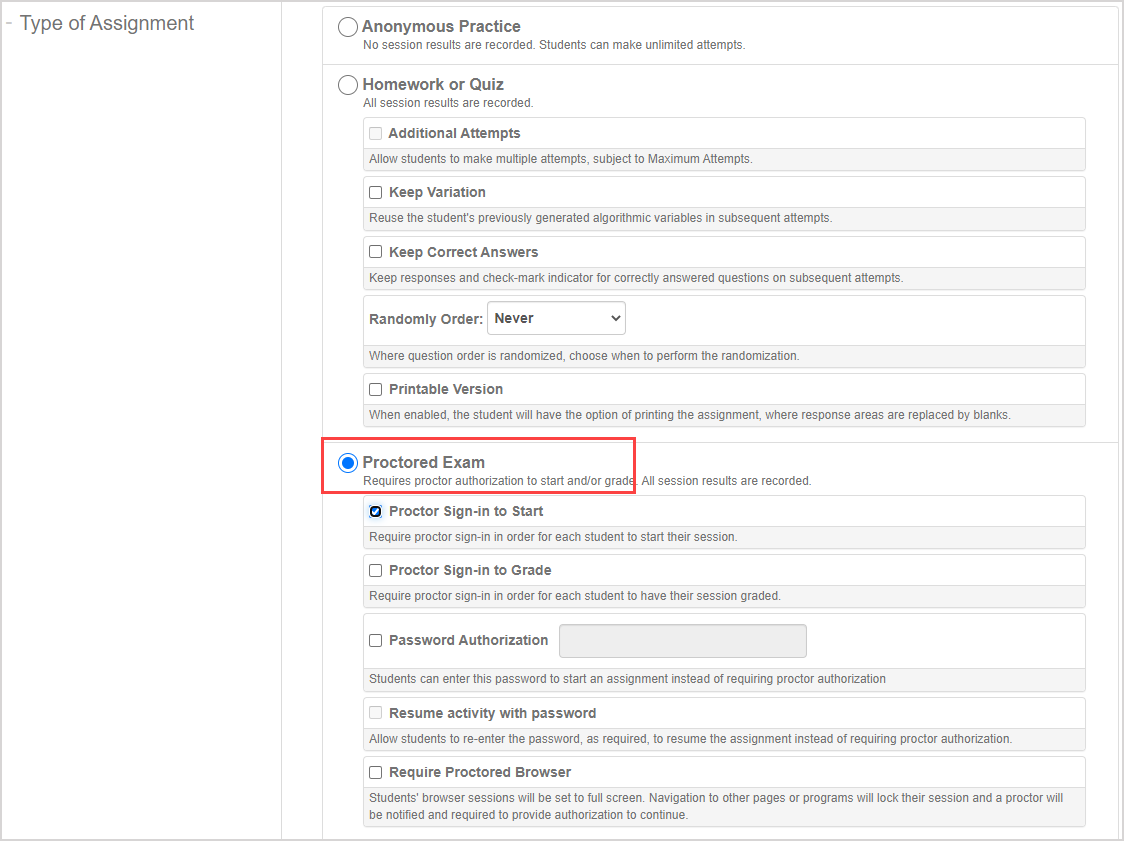Tick the Password Authorization checkbox
Screen dimensions: 1124x841
click(x=376, y=640)
